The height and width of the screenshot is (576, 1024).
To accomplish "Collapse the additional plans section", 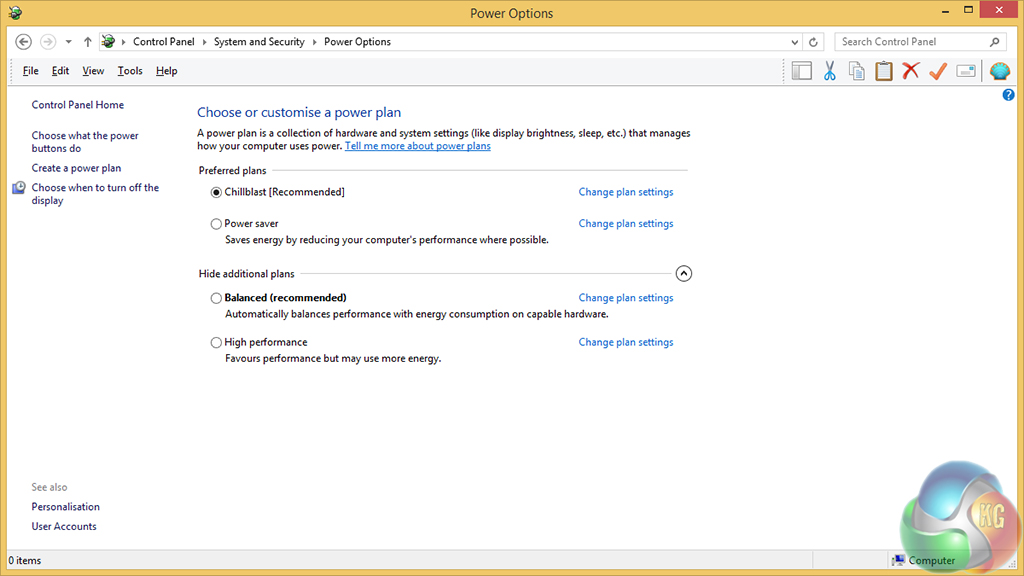I will click(x=684, y=273).
